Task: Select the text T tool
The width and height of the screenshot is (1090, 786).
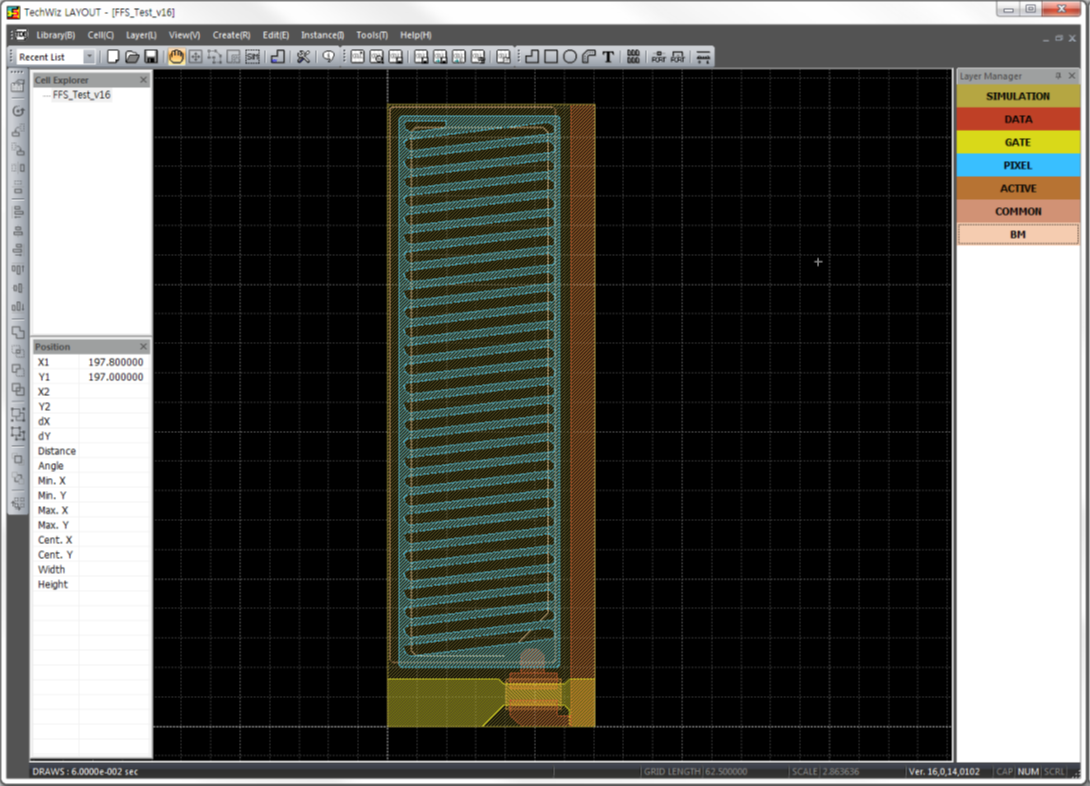Action: click(608, 57)
